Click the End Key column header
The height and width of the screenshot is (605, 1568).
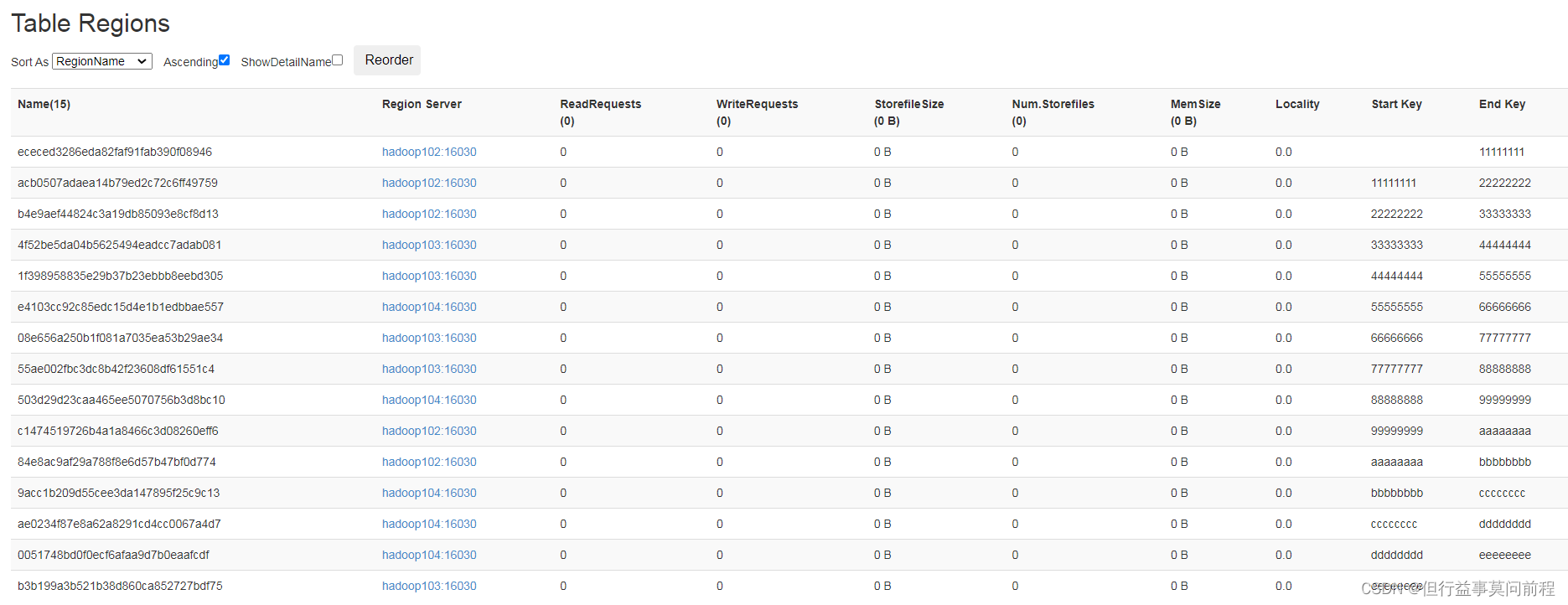[1502, 104]
